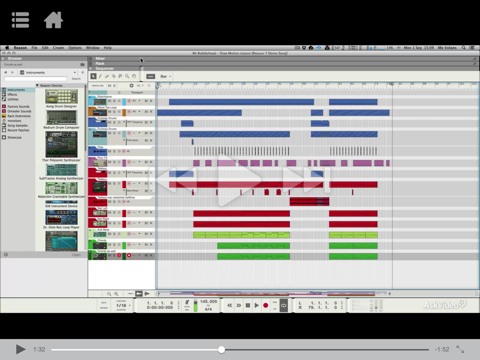Screen dimensions: 480x360
Task: Click Rewind in Reason transport
Action: pyautogui.click(x=230, y=305)
